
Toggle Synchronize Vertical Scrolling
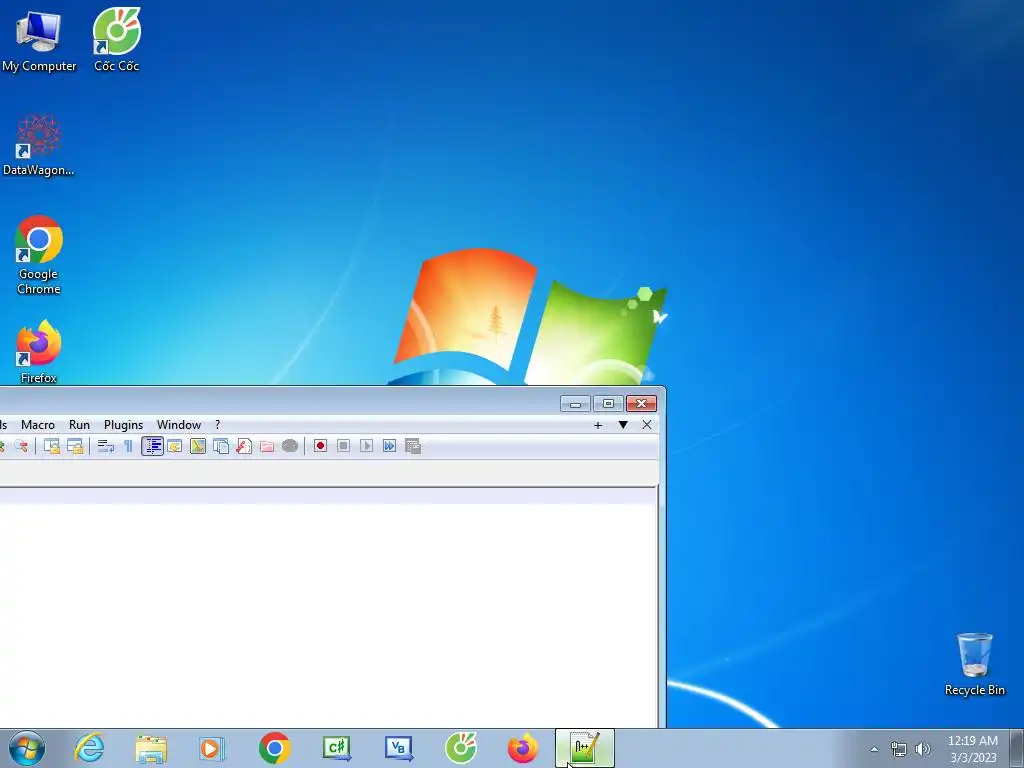[52, 446]
